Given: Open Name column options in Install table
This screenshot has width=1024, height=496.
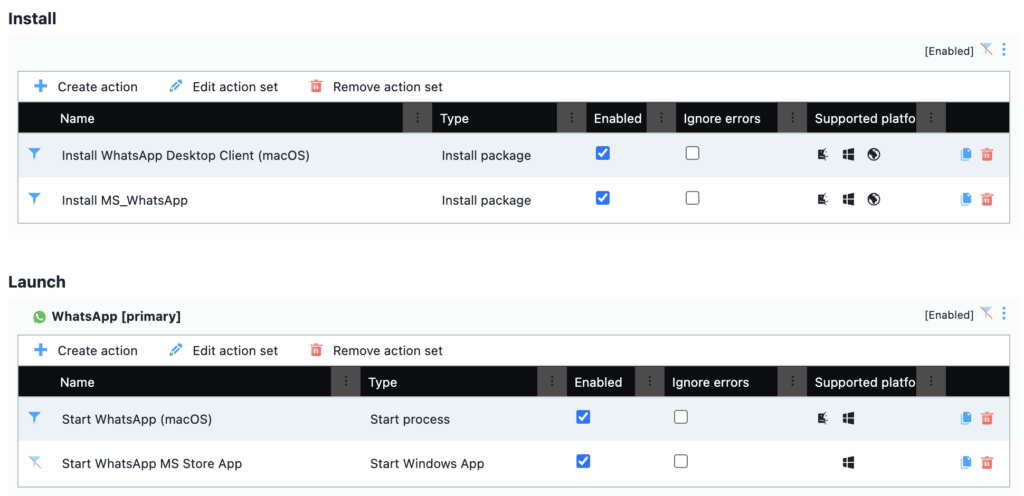Looking at the screenshot, I should (417, 119).
